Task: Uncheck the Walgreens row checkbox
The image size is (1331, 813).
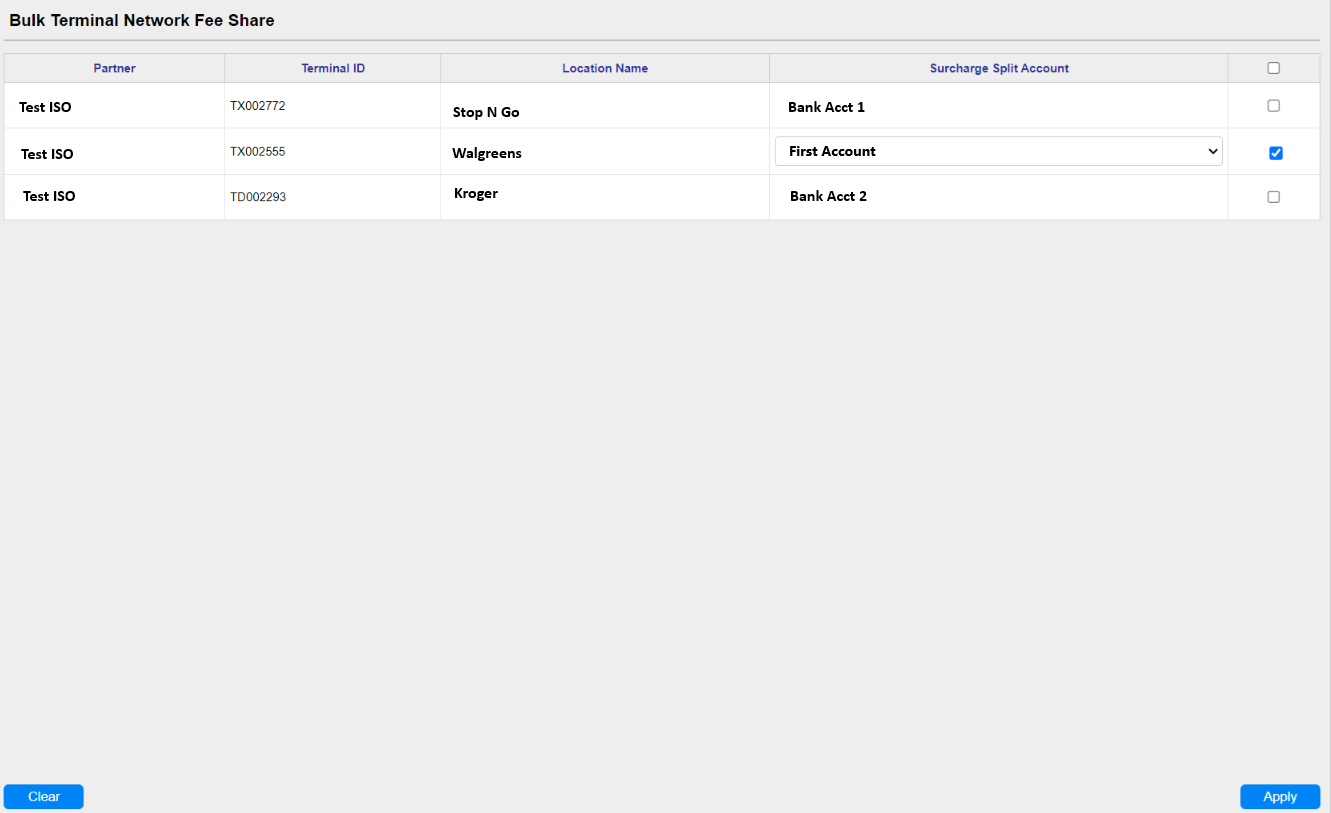Action: click(1275, 153)
